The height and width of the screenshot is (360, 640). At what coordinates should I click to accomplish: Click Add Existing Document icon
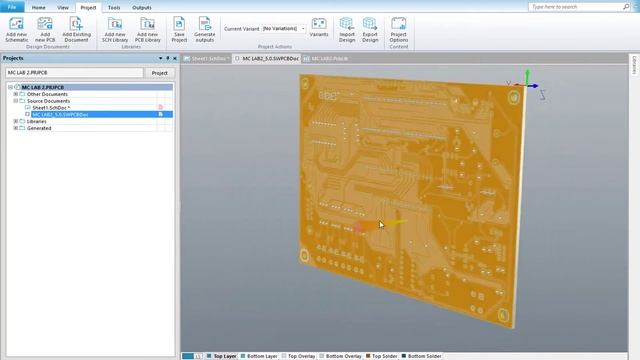click(76, 24)
